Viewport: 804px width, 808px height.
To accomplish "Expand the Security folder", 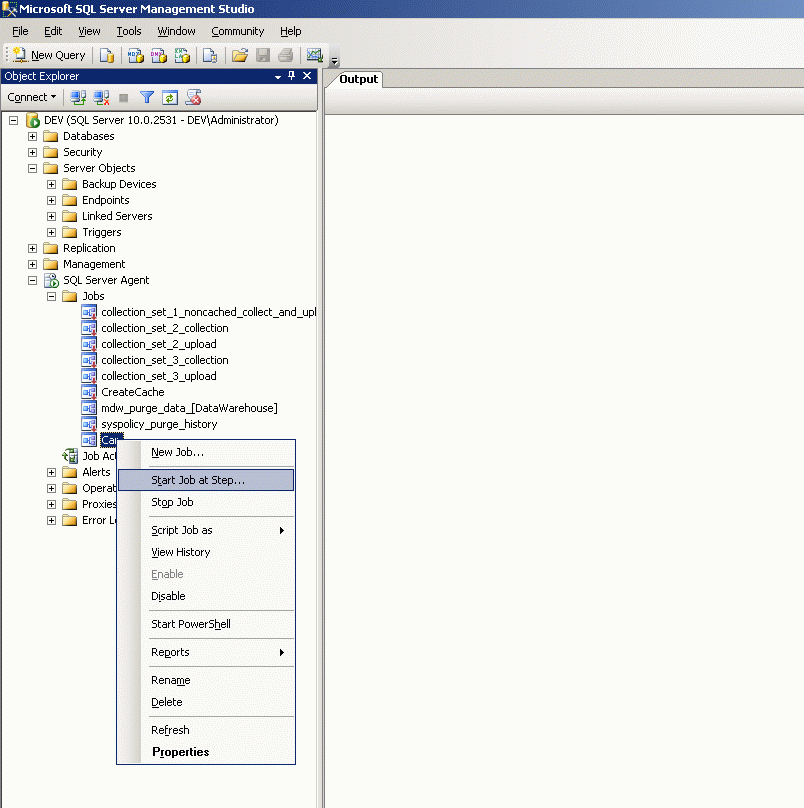I will 32,153.
